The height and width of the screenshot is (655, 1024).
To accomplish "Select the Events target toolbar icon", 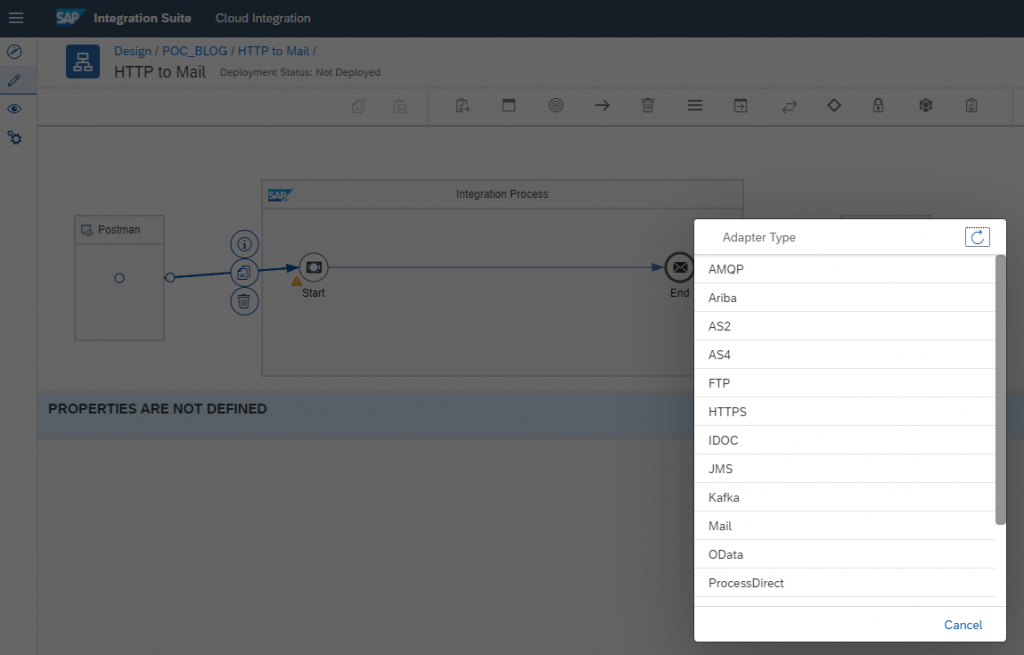I will pos(556,105).
